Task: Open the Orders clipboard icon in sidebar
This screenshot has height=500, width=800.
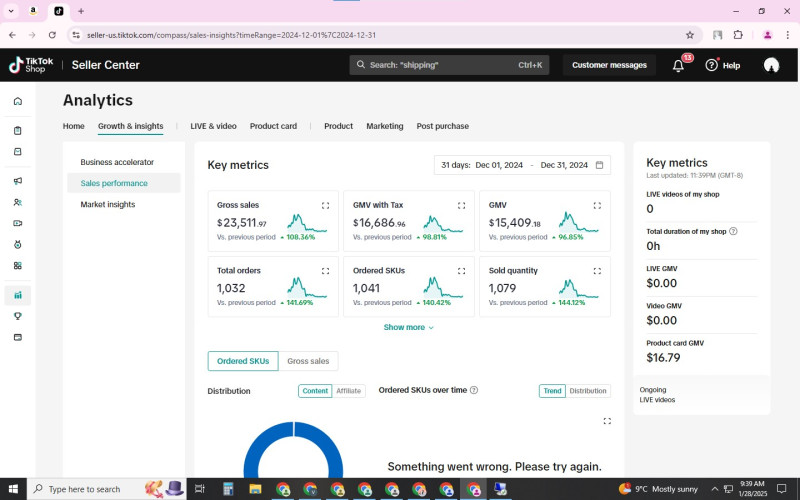Action: (18, 131)
